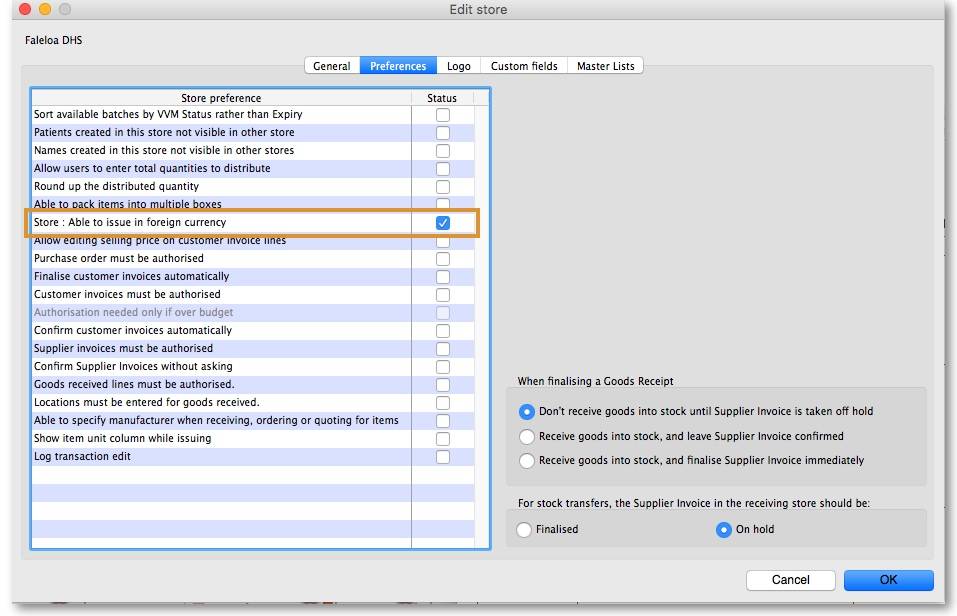Screen dimensions: 957x616
Task: Click the 'Store preference' column header
Action: (221, 98)
